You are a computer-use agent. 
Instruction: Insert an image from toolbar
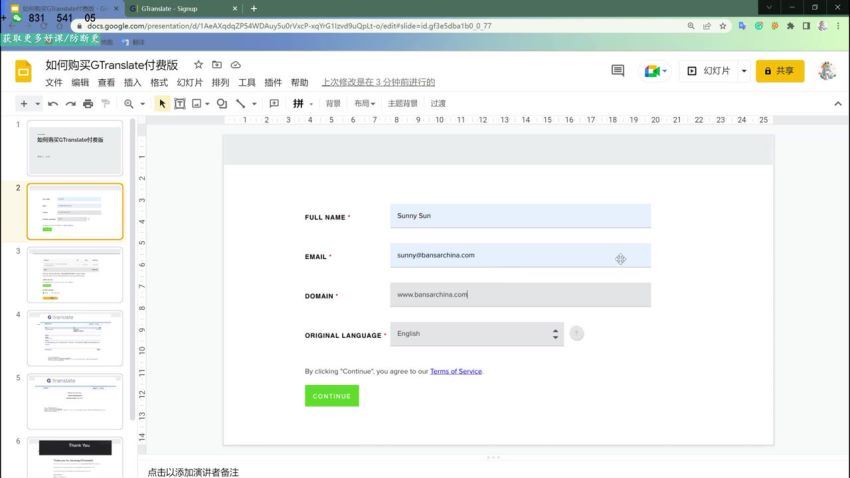pyautogui.click(x=197, y=104)
